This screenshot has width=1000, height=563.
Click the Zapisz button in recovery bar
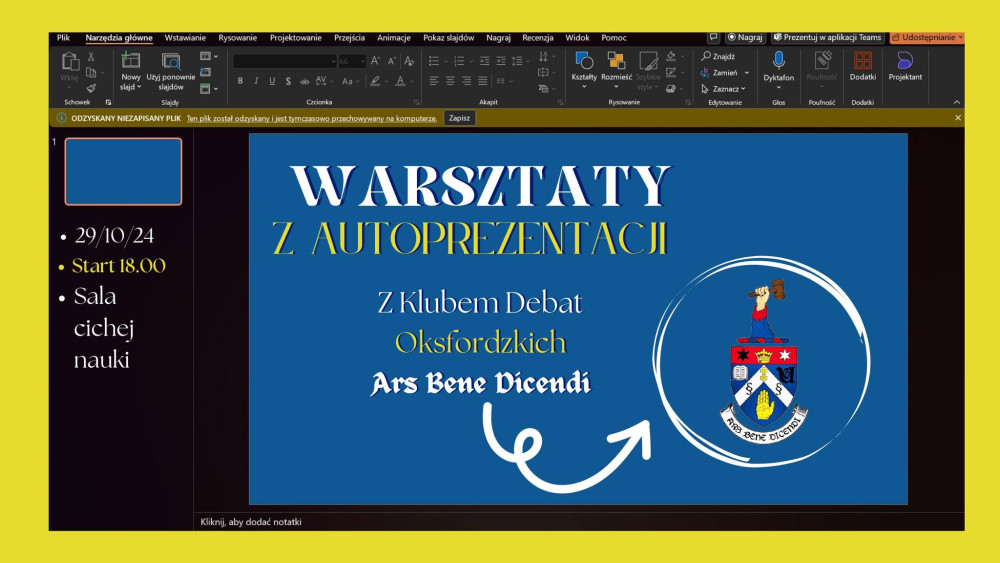[x=459, y=118]
